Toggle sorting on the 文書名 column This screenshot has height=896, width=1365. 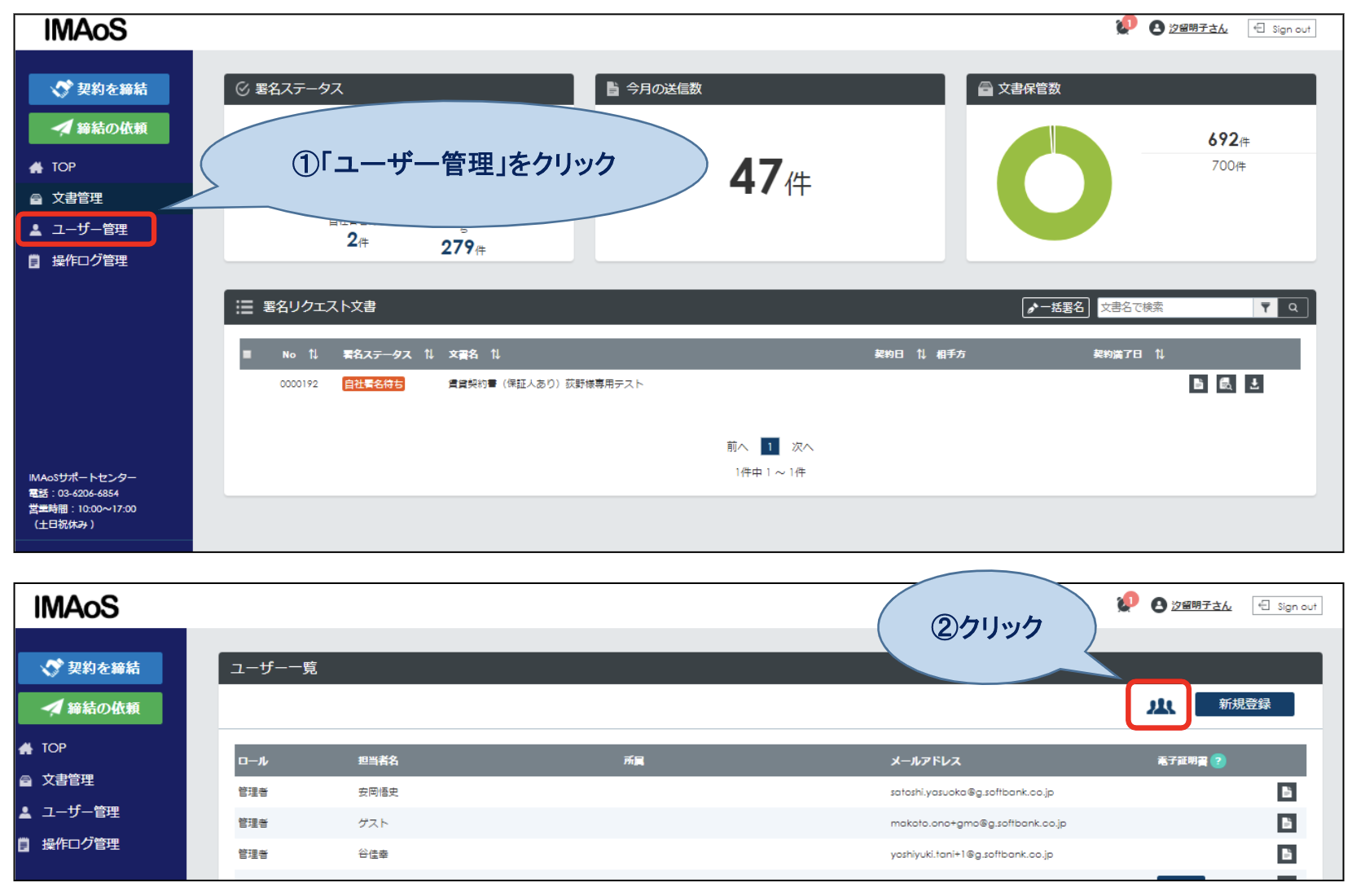click(495, 354)
